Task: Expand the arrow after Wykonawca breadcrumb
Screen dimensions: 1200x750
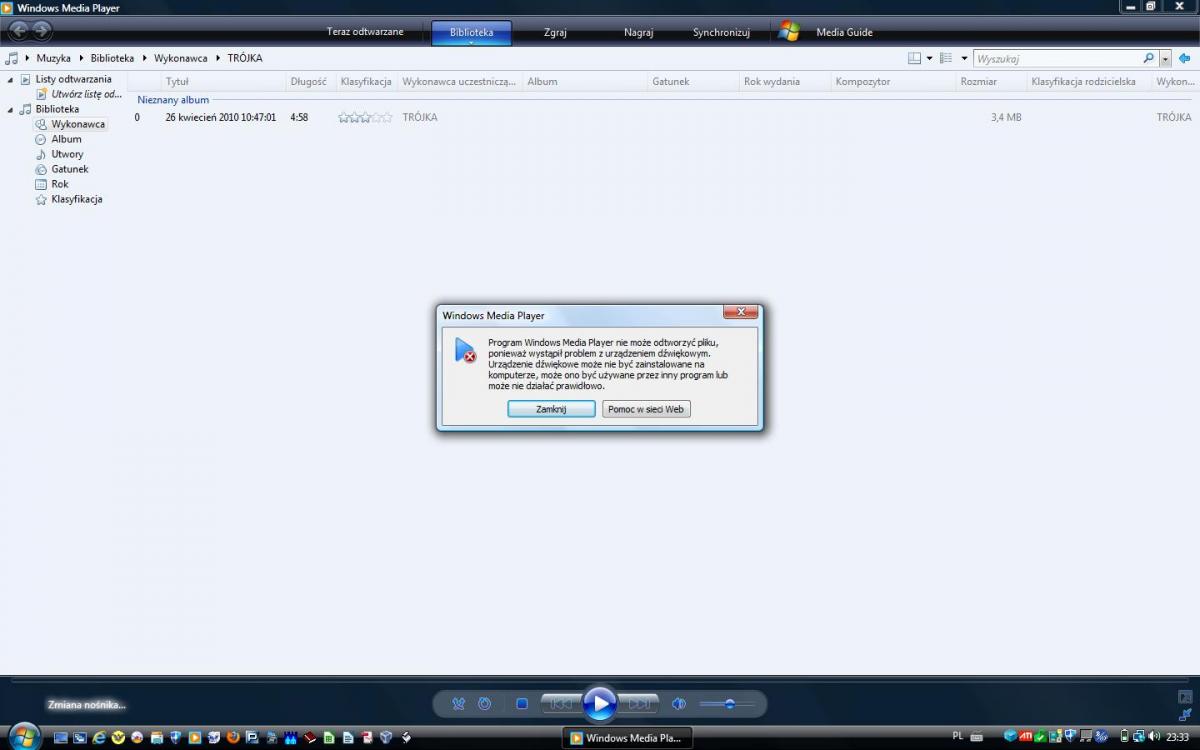Action: (218, 58)
